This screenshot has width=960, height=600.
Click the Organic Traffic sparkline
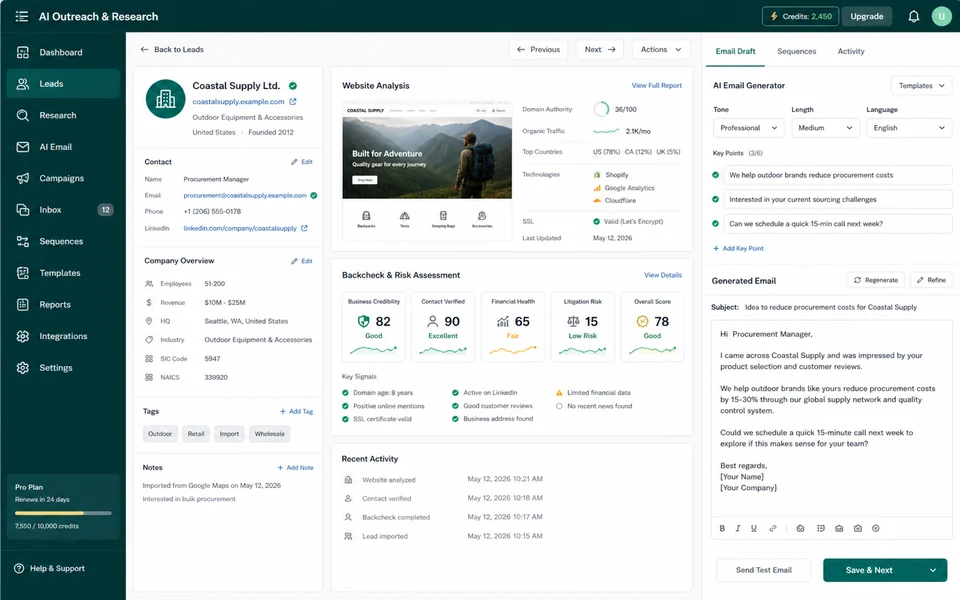click(x=606, y=131)
